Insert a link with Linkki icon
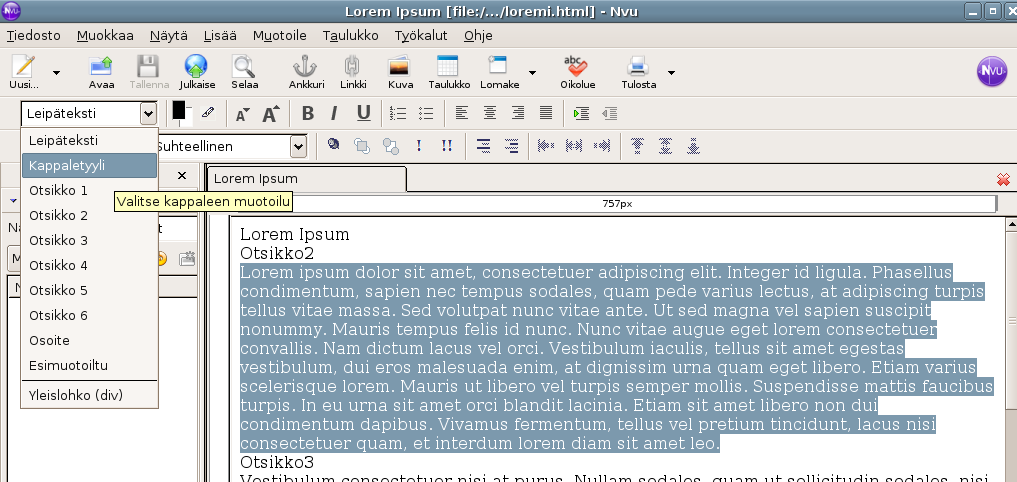 pyautogui.click(x=352, y=70)
